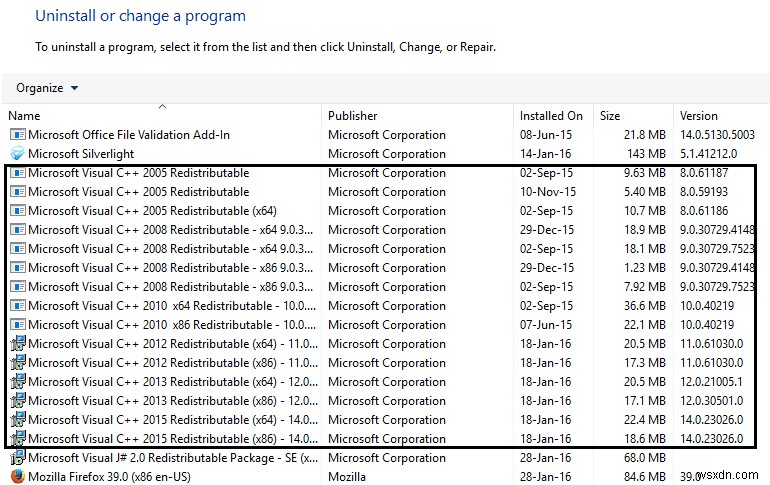Select Visual C++ 2012 Redistributable (x64) name
Screen dimensions: 770x485
(x=173, y=344)
